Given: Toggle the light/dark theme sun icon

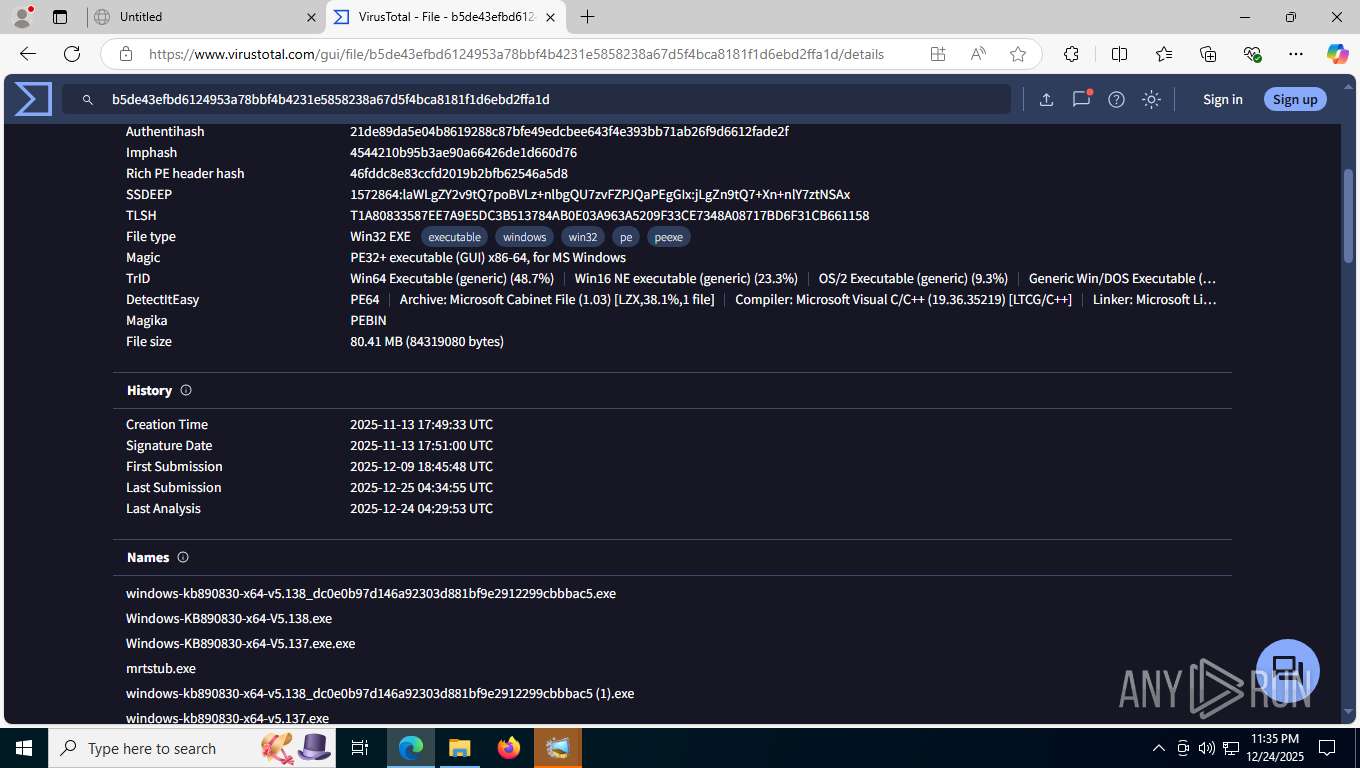Looking at the screenshot, I should (x=1151, y=99).
